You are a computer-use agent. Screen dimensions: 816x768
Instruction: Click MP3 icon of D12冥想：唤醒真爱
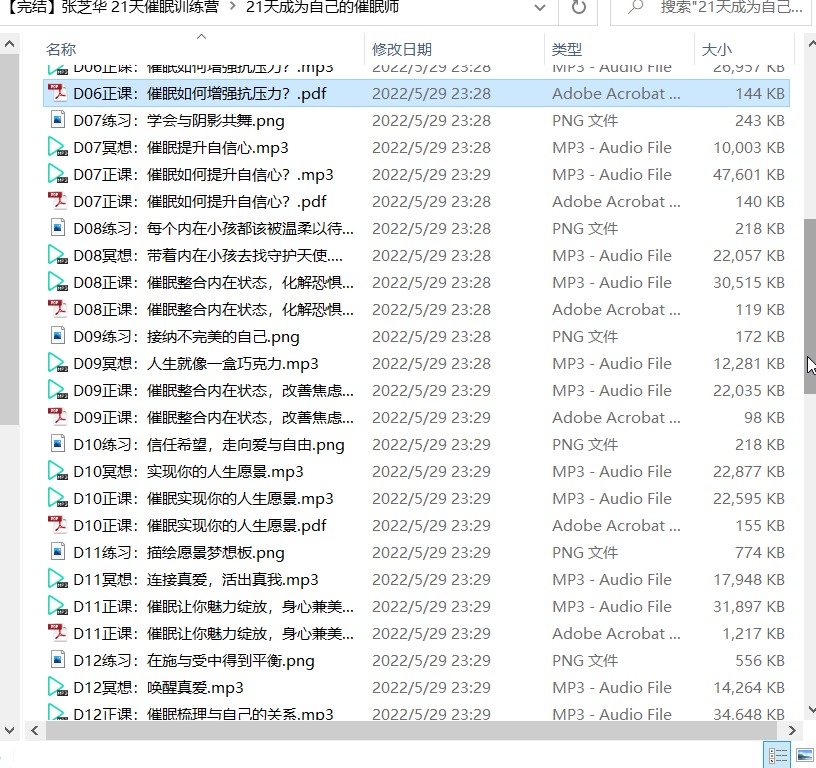pyautogui.click(x=57, y=687)
